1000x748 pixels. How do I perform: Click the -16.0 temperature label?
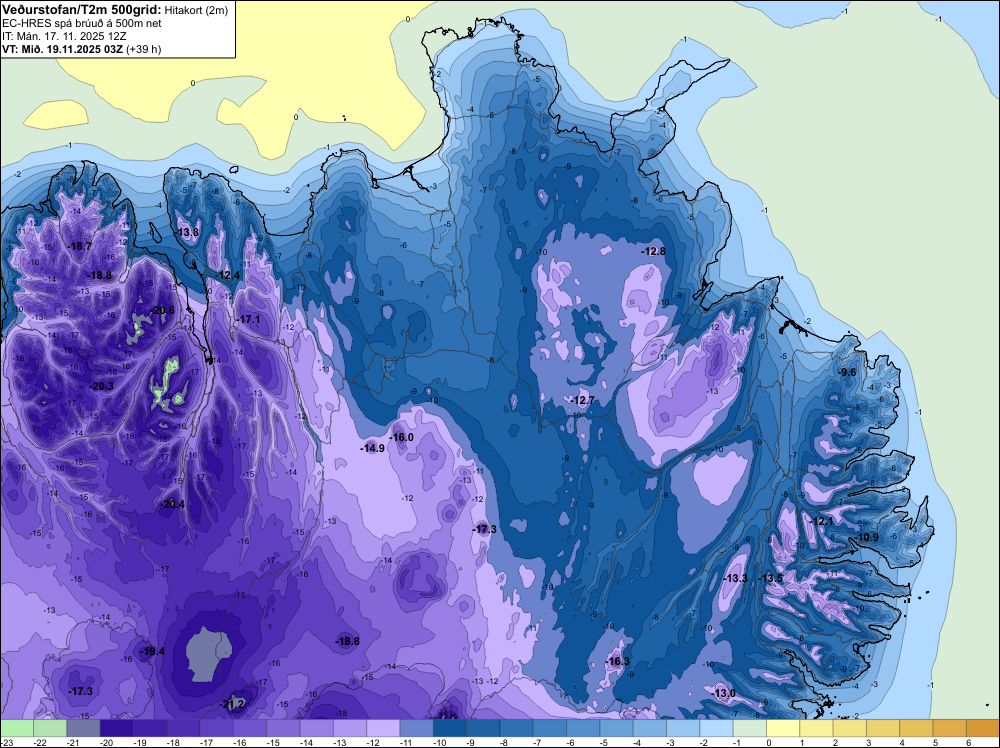coord(402,437)
